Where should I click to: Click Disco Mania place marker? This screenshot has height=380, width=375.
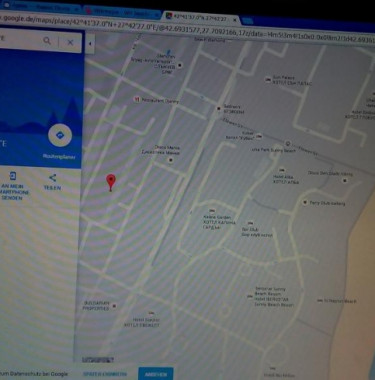point(171,160)
